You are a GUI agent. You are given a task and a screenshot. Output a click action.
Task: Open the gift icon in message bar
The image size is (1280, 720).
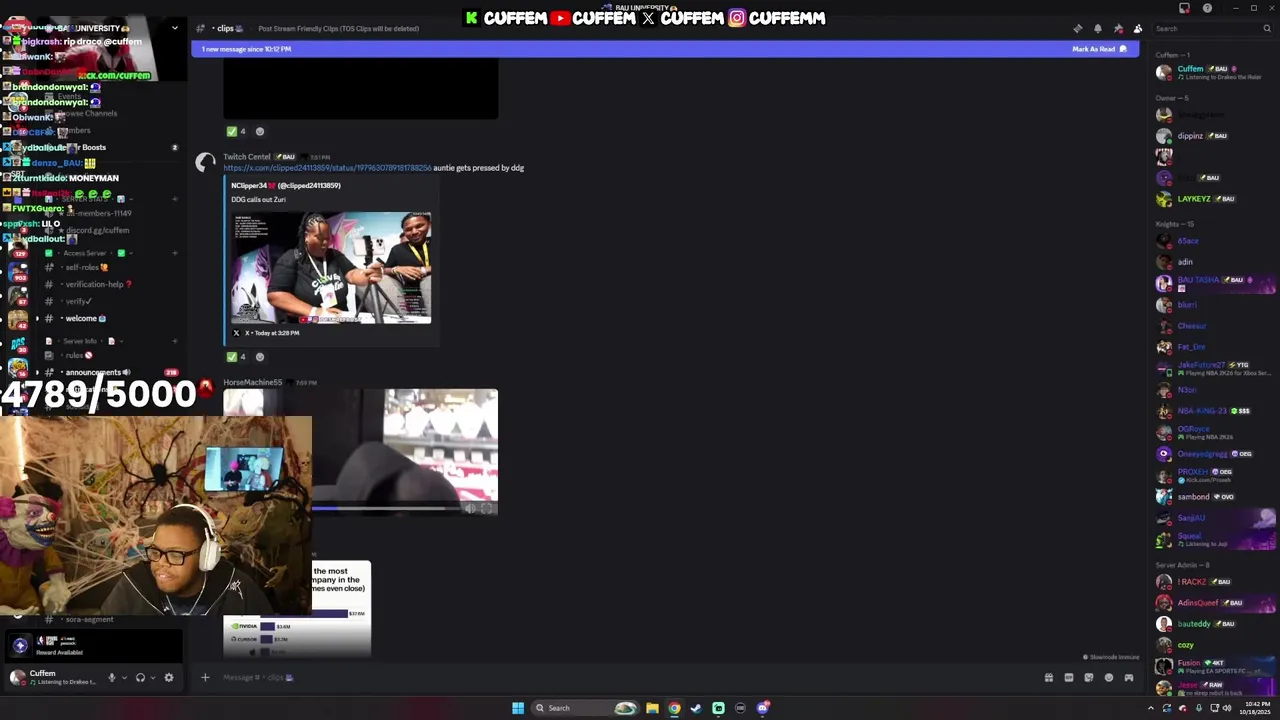tap(1048, 677)
